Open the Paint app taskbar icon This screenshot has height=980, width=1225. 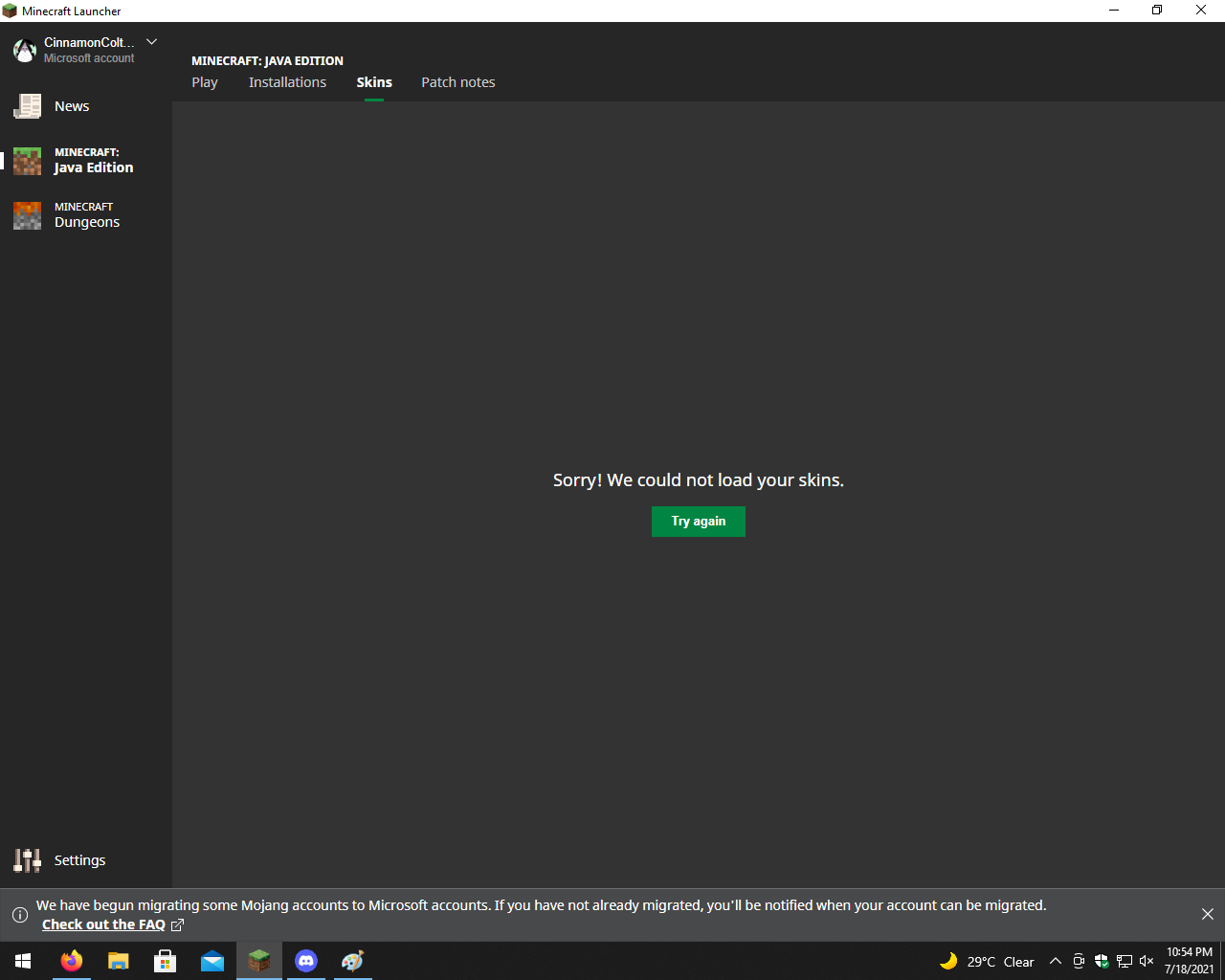[x=353, y=961]
